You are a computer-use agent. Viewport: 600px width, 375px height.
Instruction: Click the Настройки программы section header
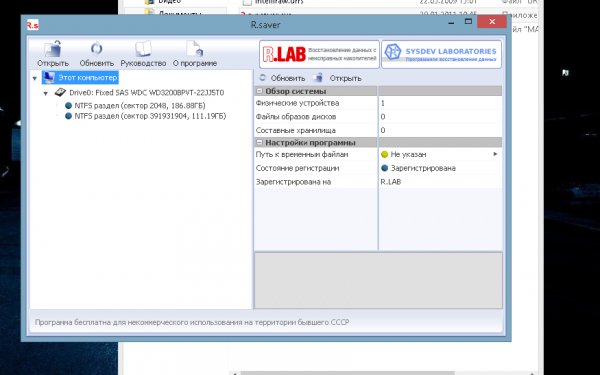click(310, 142)
